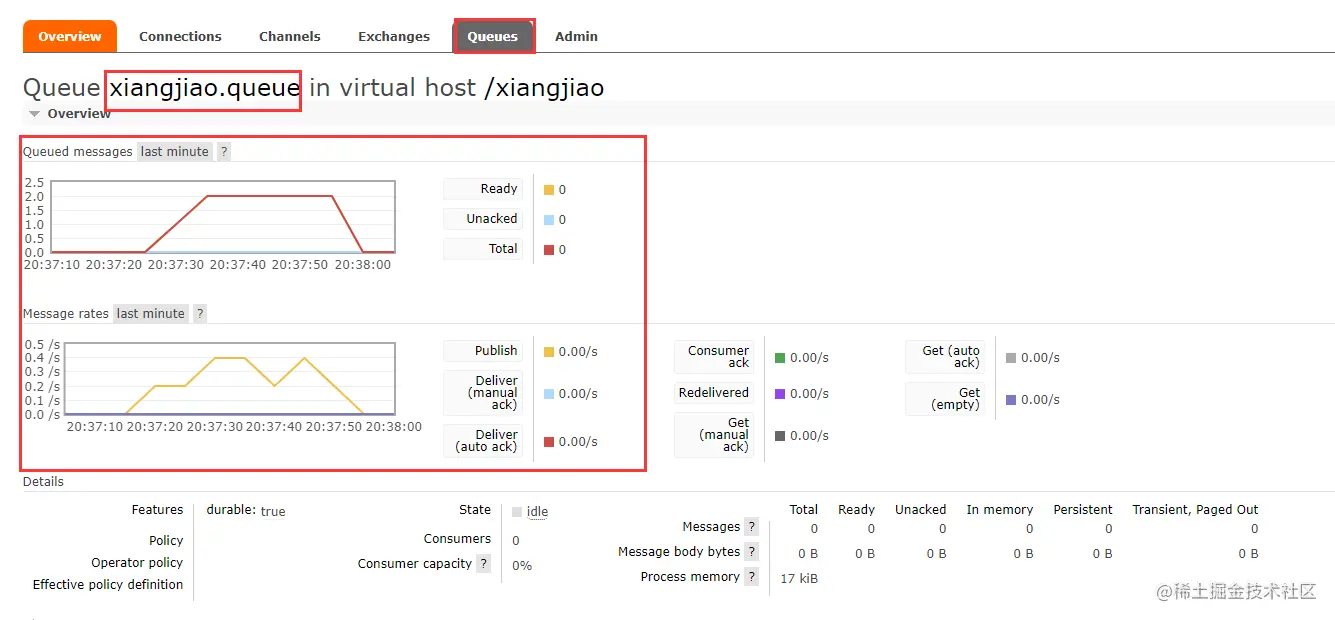
Task: Click the Deliver (auto ack) label
Action: click(x=483, y=441)
